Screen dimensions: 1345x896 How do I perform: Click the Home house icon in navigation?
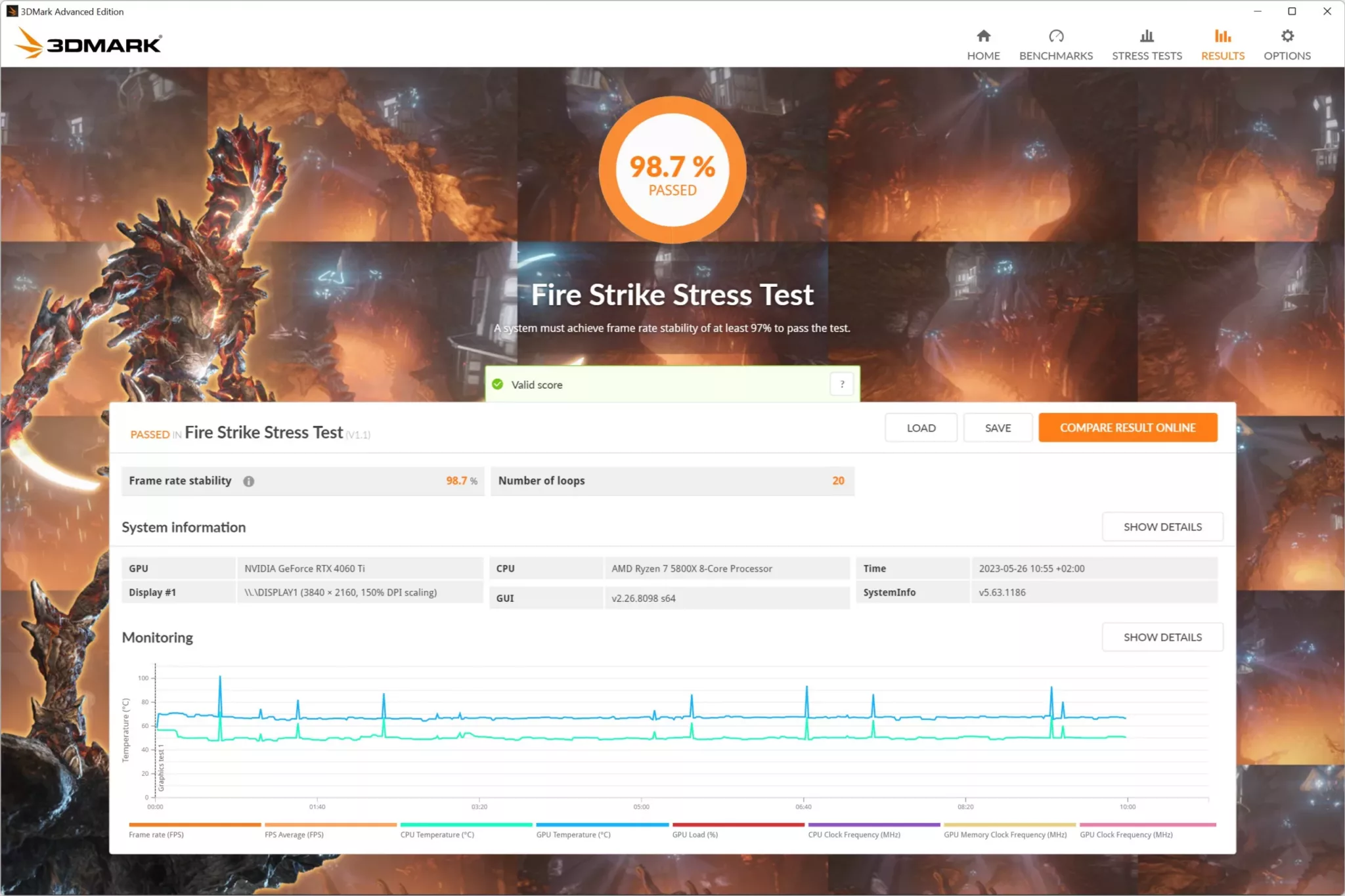(982, 36)
